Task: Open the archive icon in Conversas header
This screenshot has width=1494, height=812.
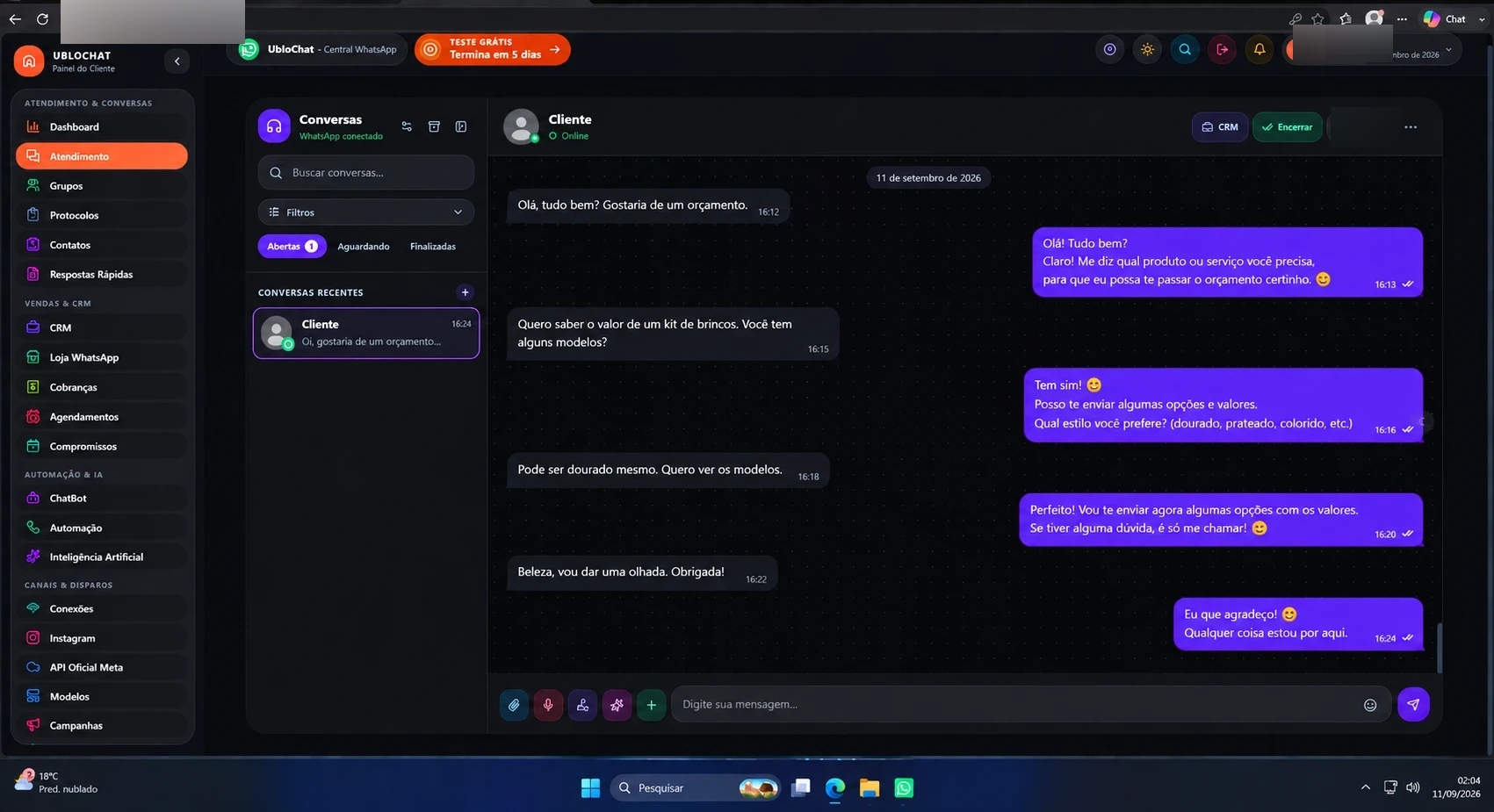Action: pos(434,126)
